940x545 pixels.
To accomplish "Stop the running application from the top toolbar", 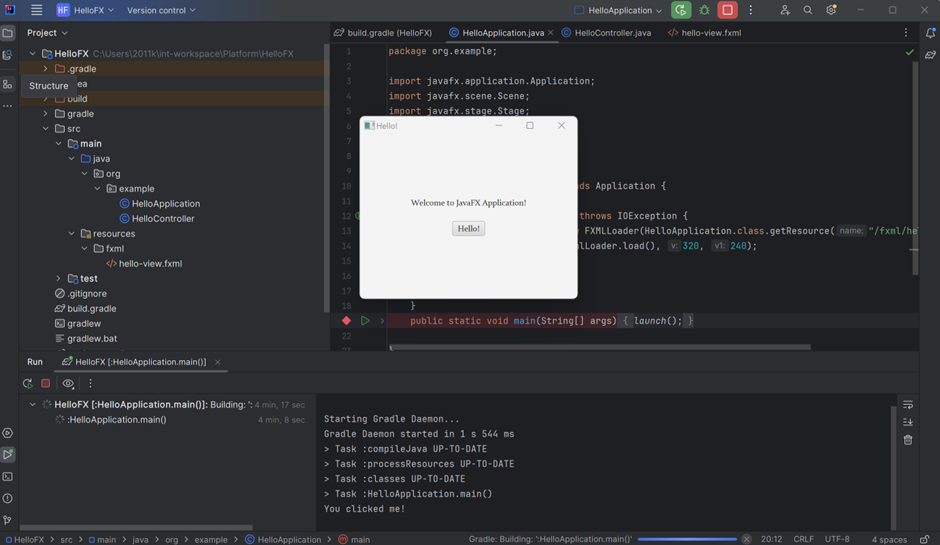I will click(727, 10).
